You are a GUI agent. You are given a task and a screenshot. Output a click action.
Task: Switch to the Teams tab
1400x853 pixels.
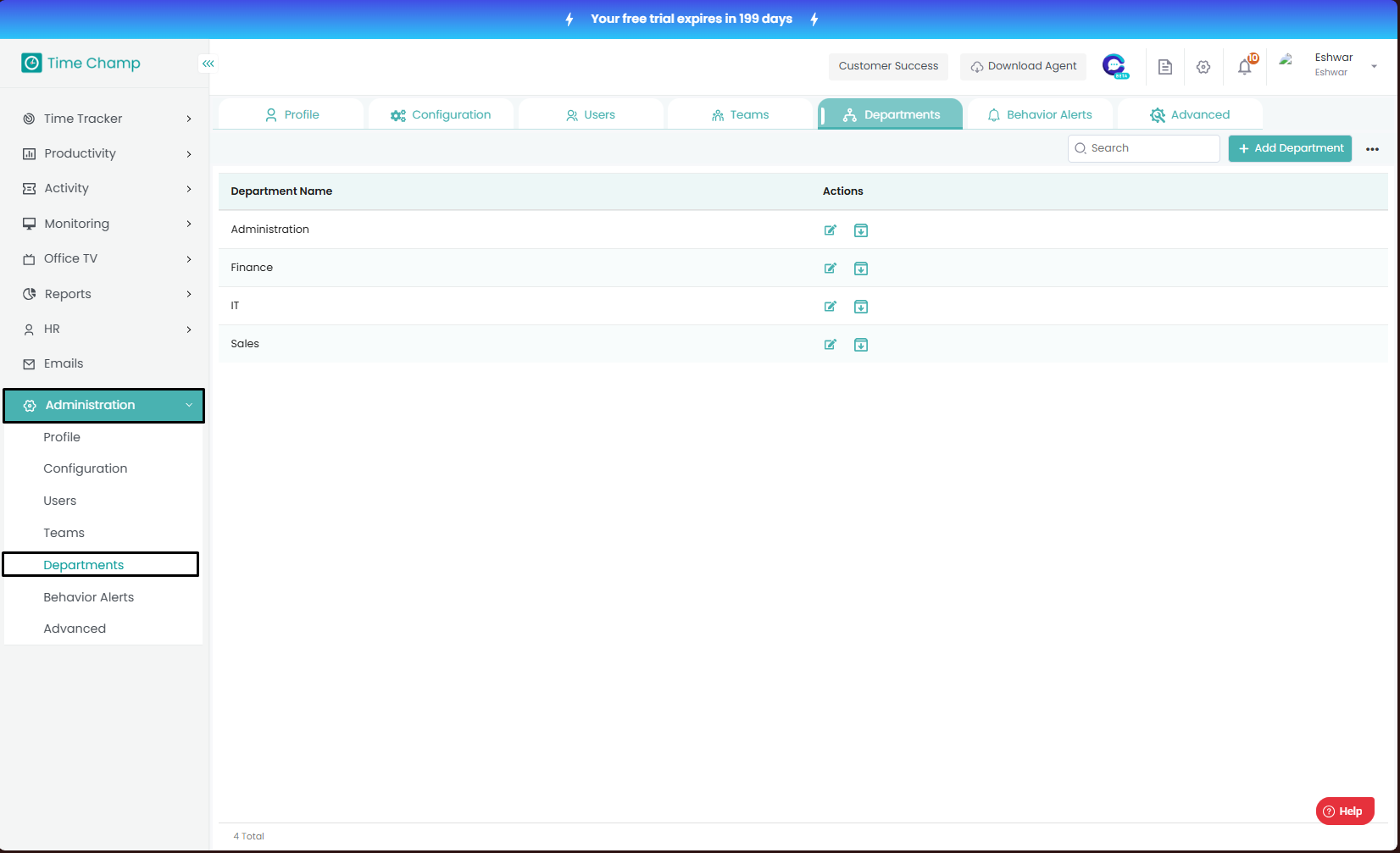click(x=740, y=115)
